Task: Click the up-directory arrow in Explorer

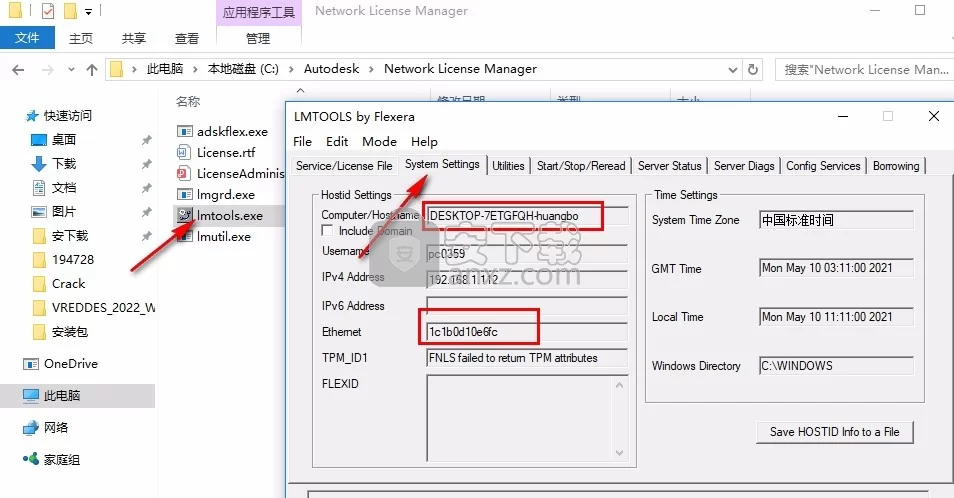Action: (x=92, y=70)
